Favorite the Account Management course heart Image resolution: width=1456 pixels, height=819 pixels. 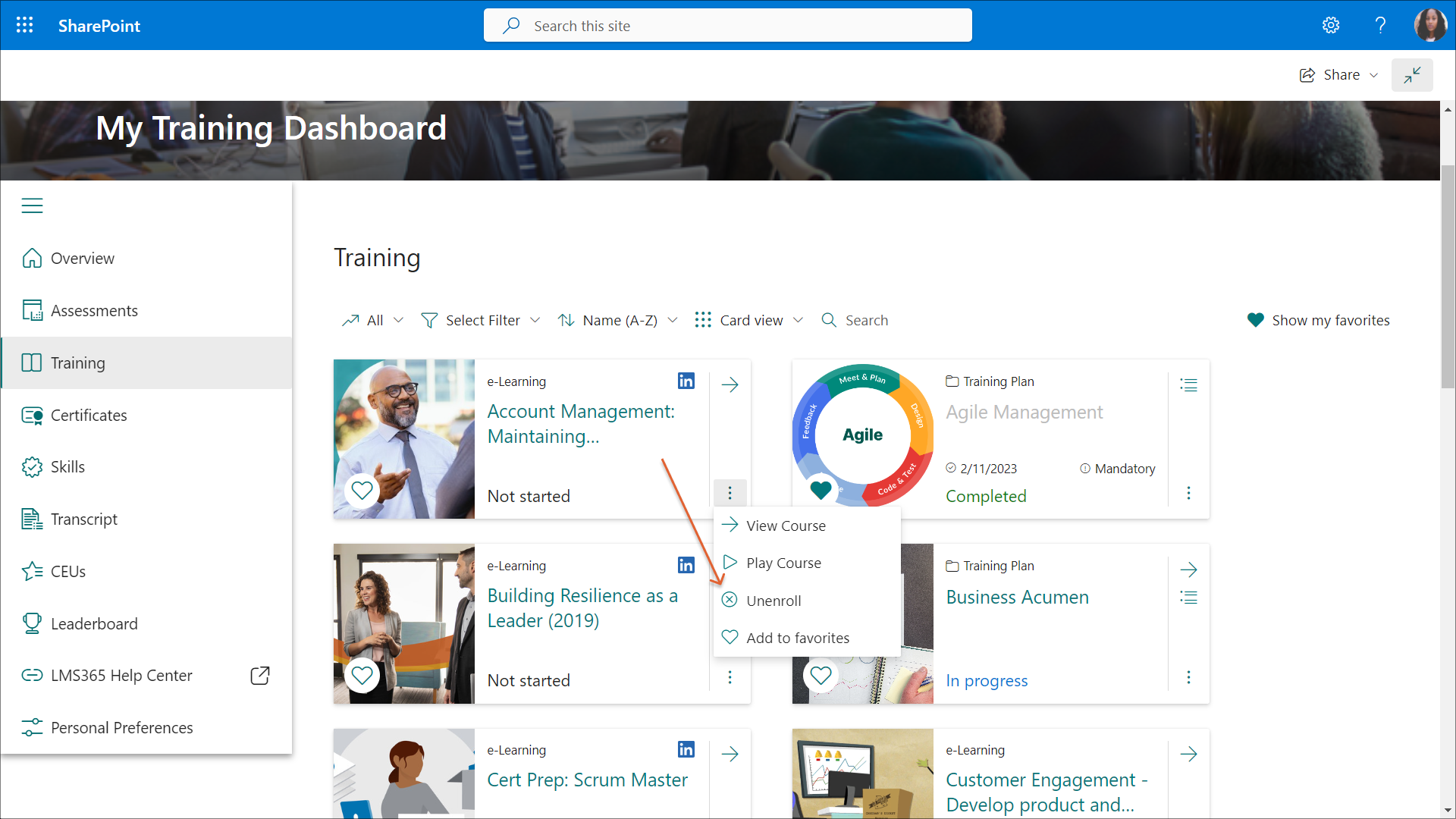pos(362,491)
